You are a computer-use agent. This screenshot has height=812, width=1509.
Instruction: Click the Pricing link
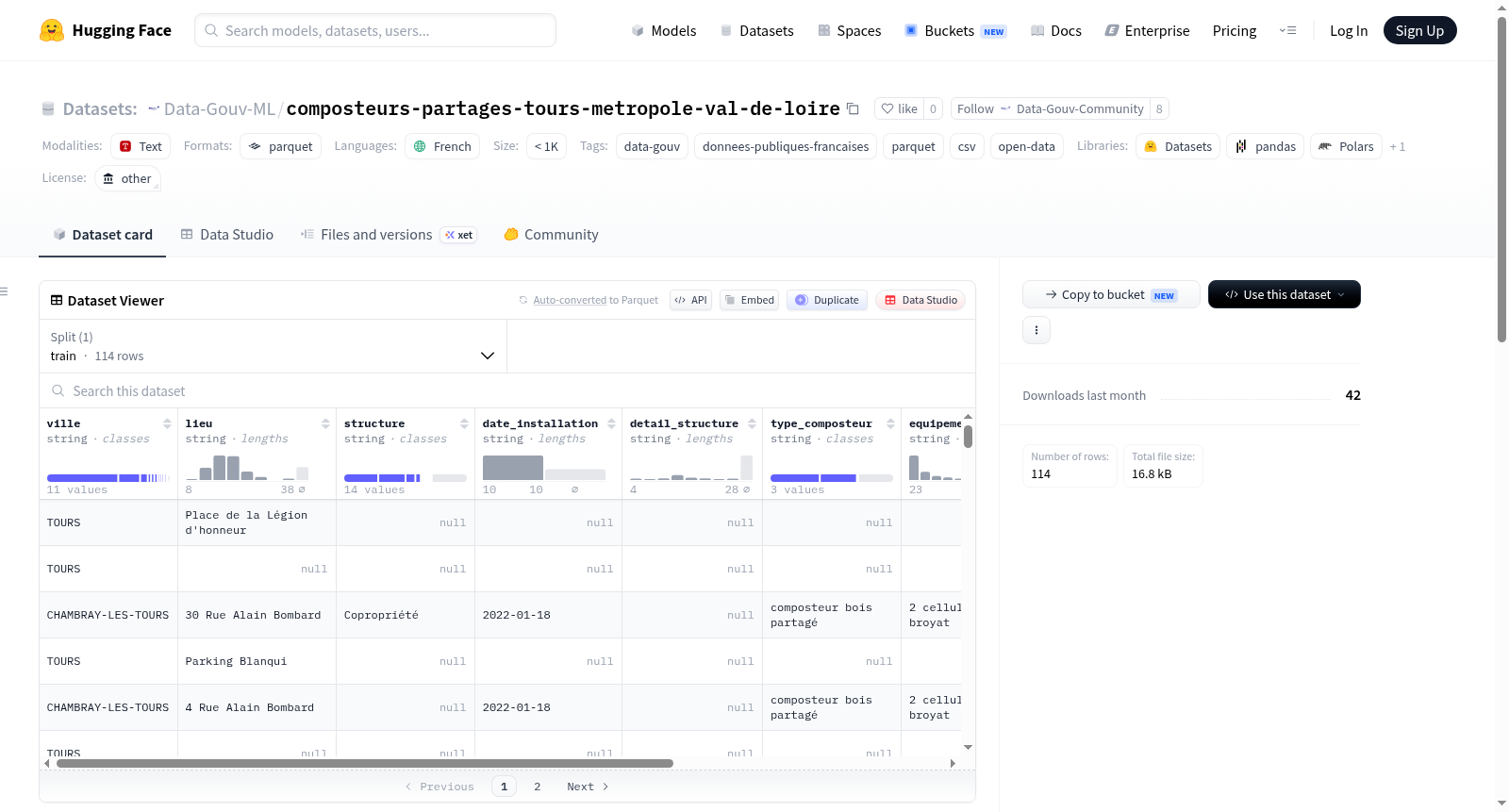pyautogui.click(x=1234, y=30)
